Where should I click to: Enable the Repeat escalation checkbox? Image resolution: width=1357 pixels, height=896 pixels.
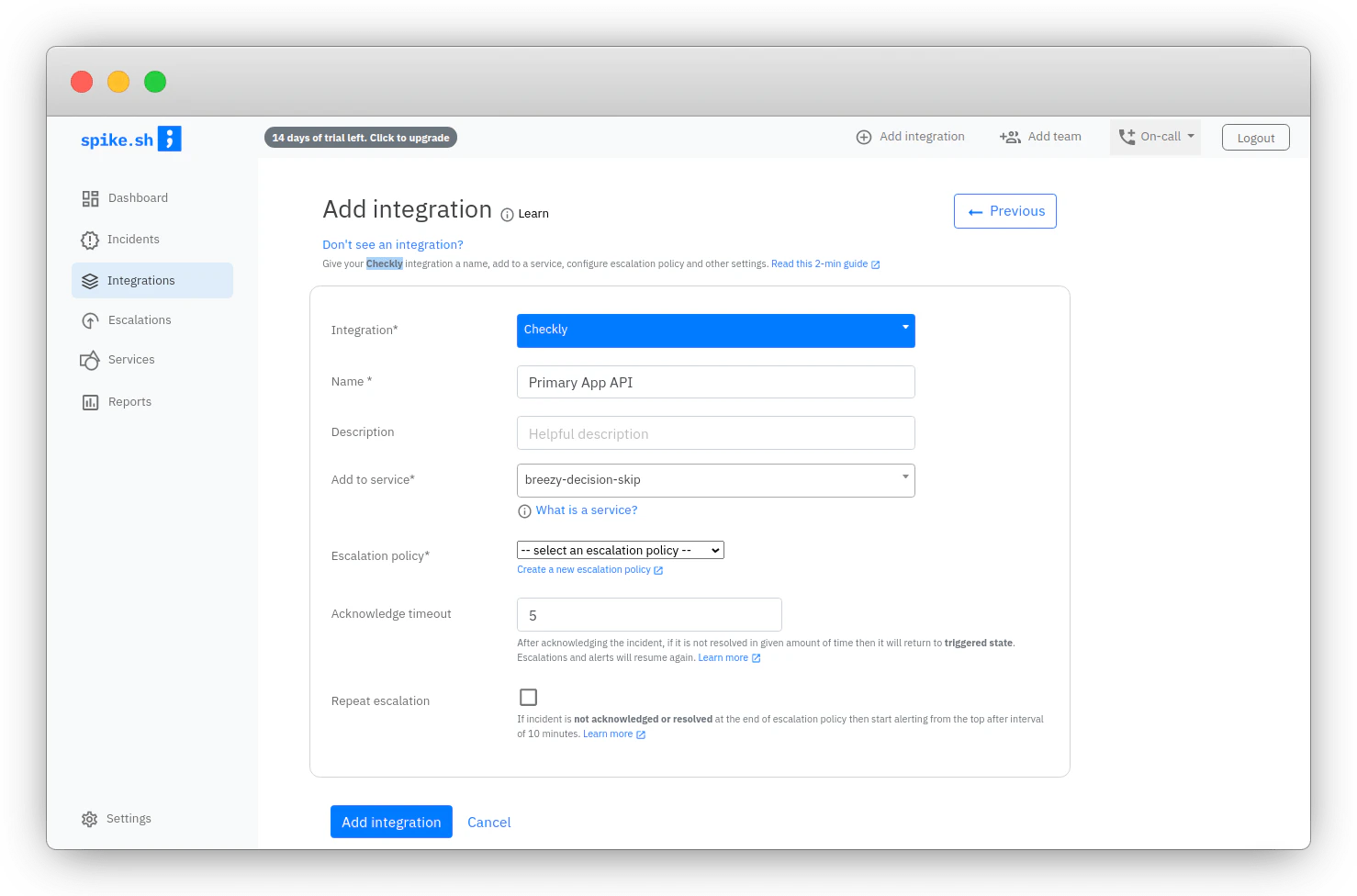coord(528,698)
